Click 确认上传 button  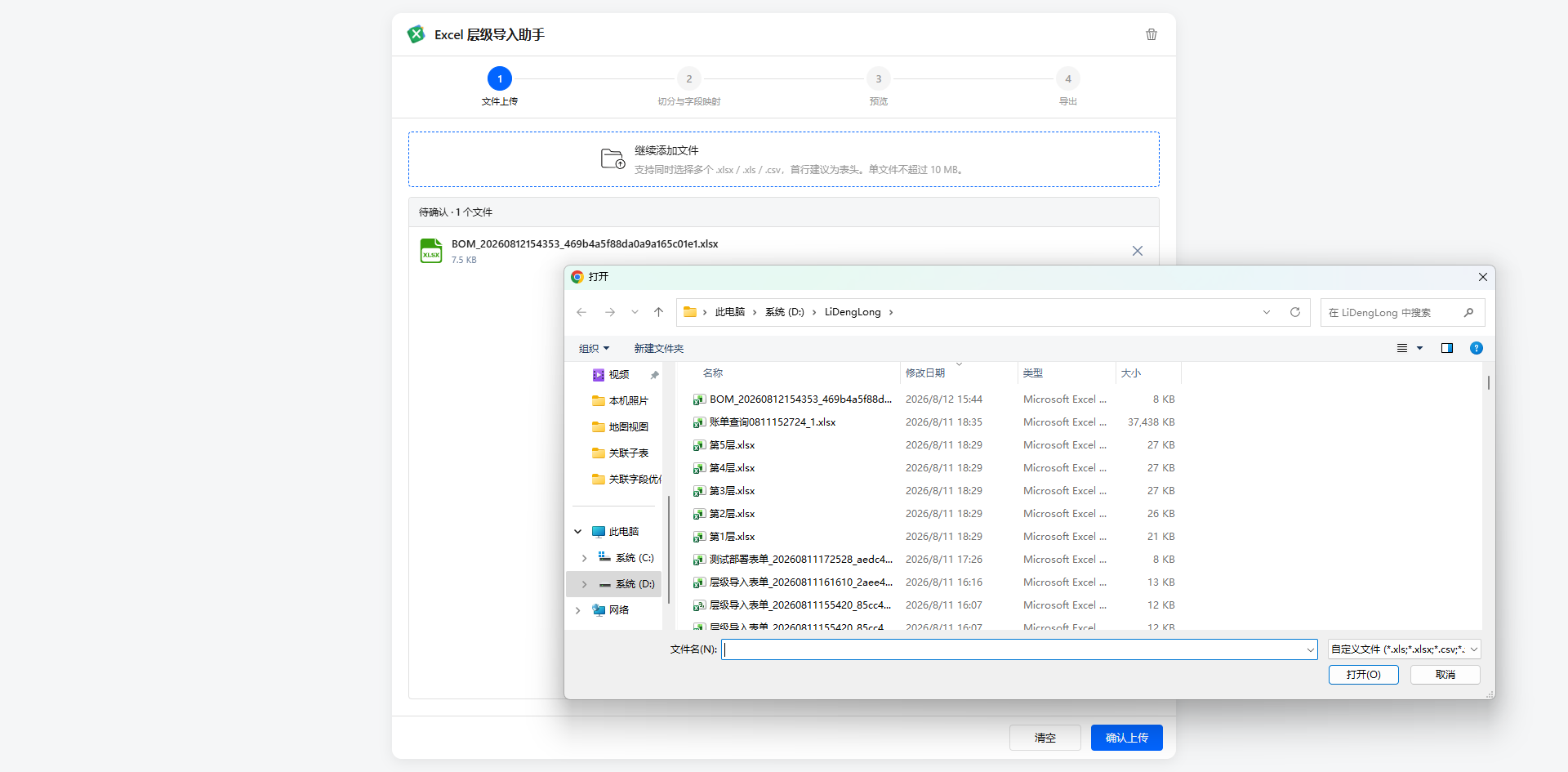[x=1127, y=738]
